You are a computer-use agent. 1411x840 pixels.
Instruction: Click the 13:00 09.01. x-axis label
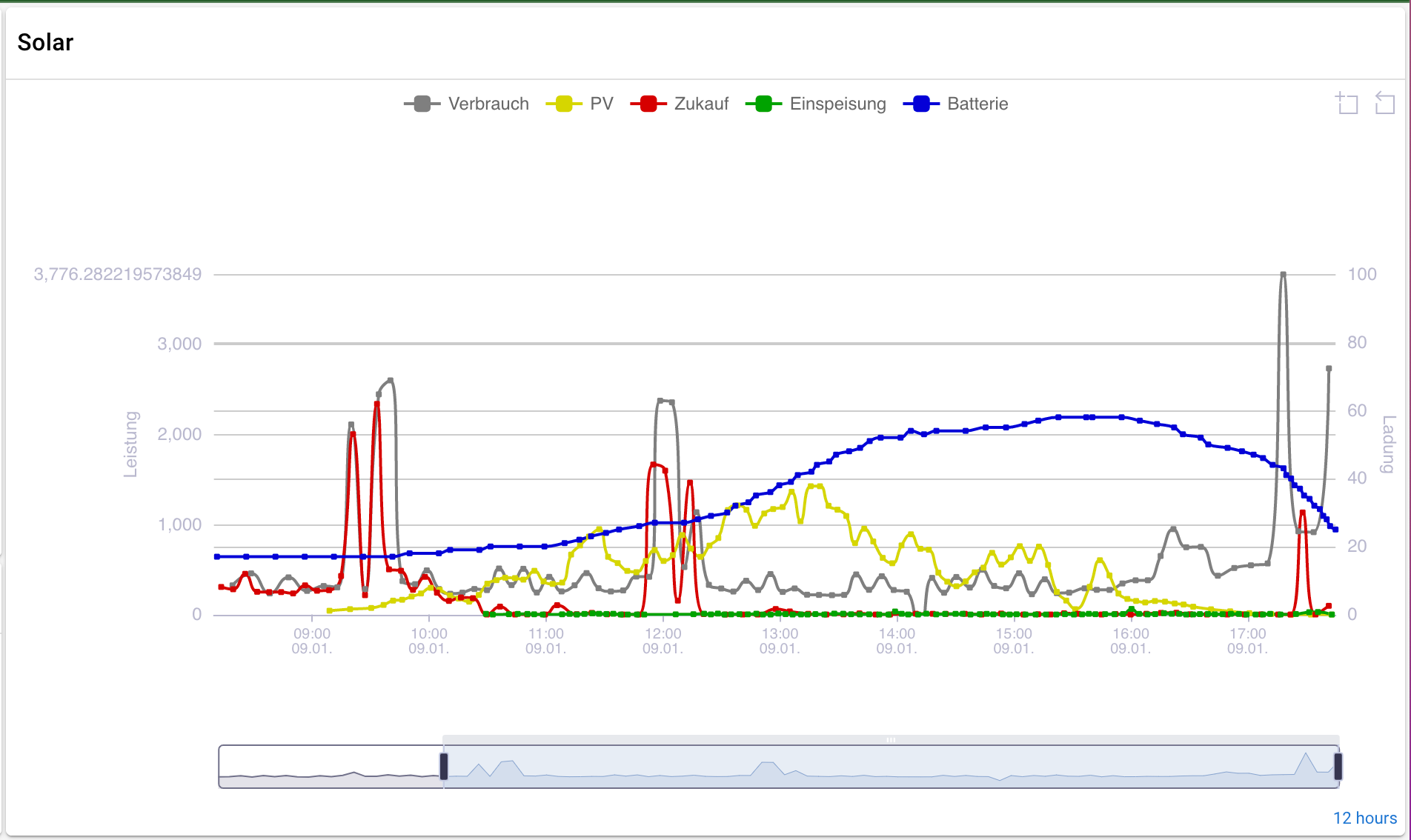[780, 641]
